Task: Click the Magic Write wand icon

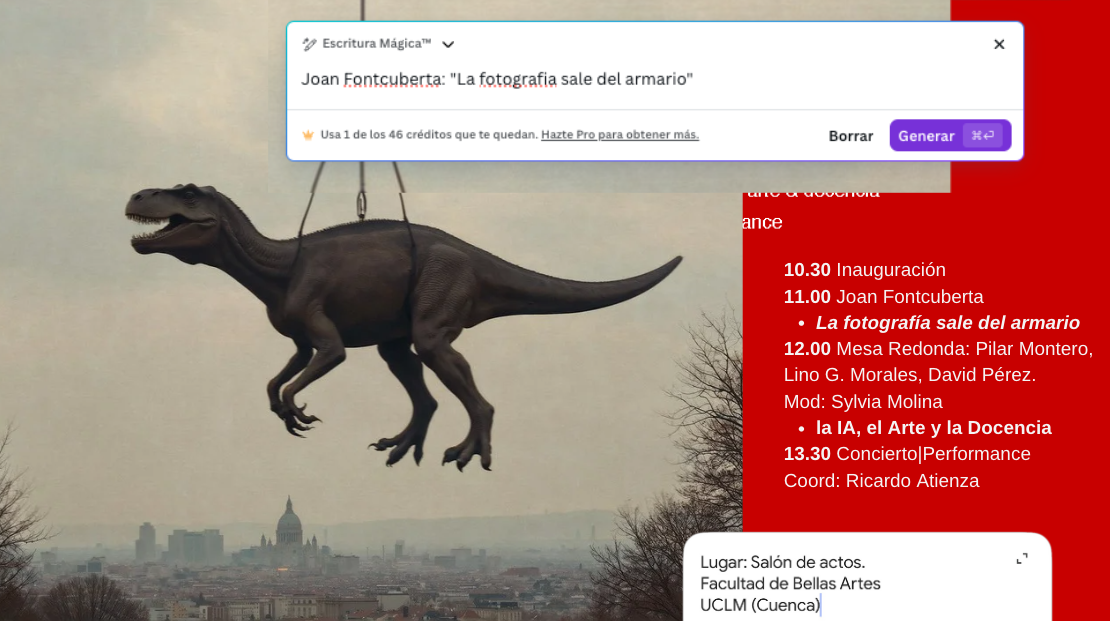Action: pos(309,44)
